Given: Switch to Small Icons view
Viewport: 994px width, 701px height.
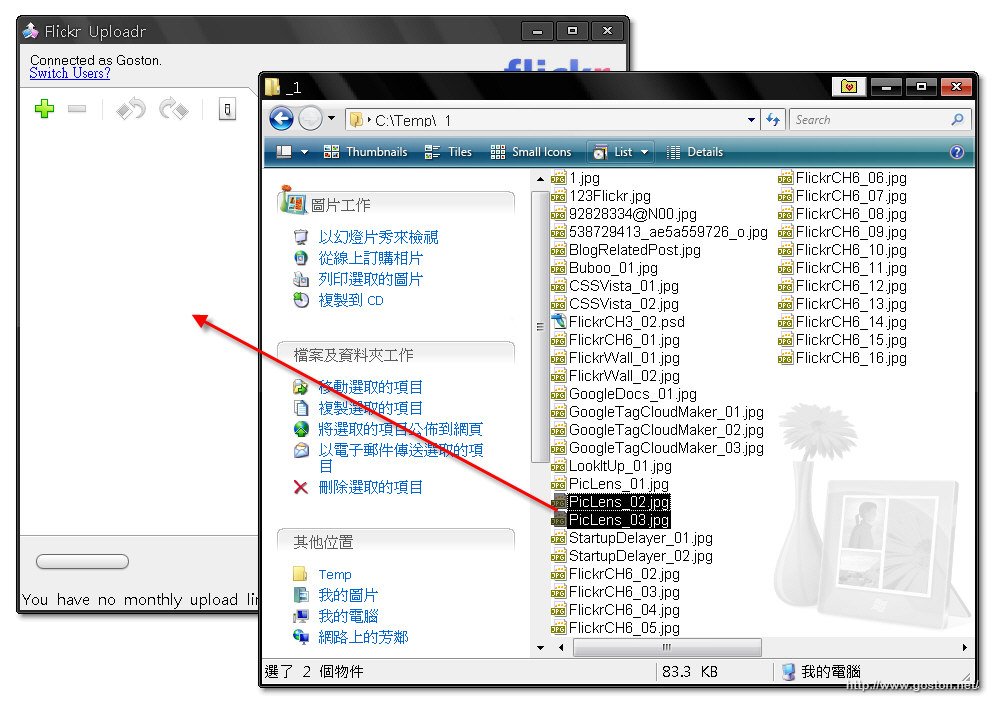Looking at the screenshot, I should pos(531,152).
